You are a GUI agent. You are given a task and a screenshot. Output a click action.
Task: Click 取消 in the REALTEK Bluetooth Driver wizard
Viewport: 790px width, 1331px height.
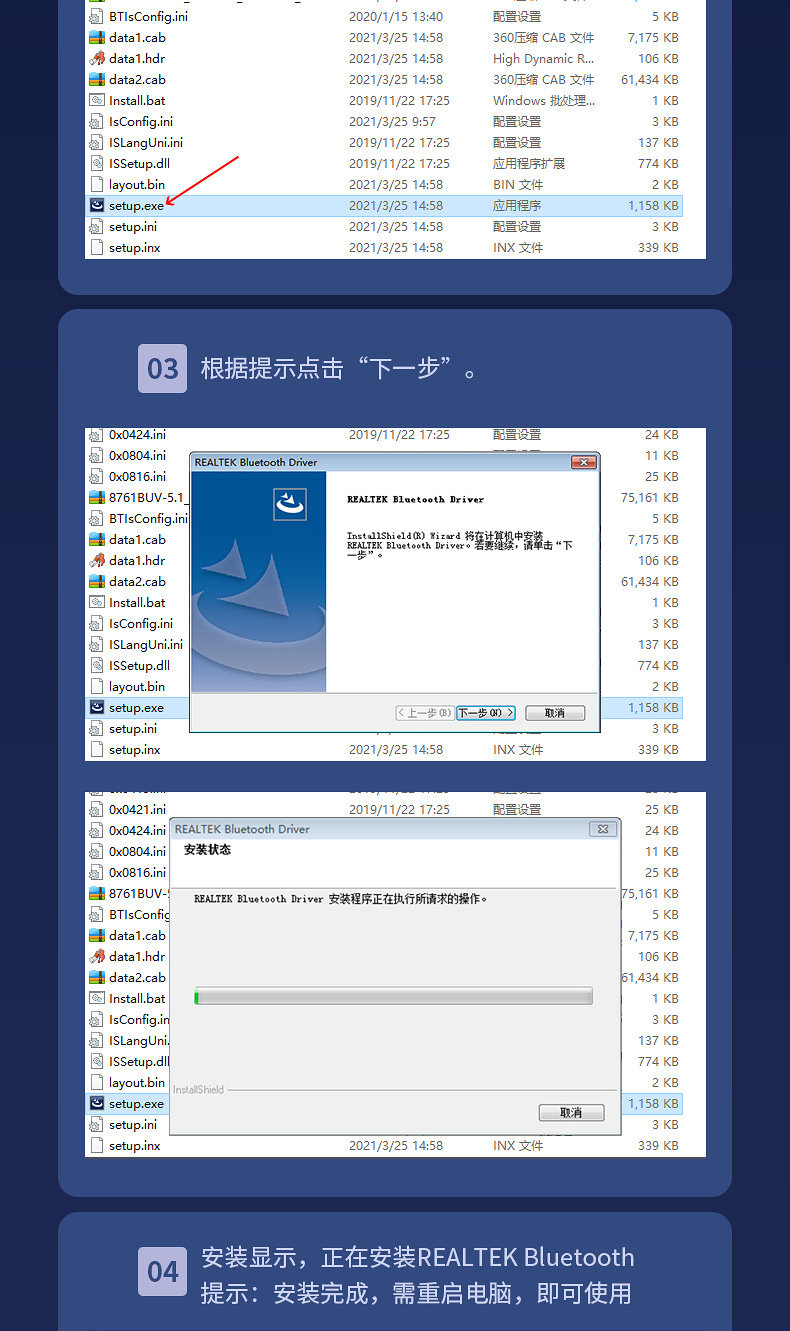555,713
